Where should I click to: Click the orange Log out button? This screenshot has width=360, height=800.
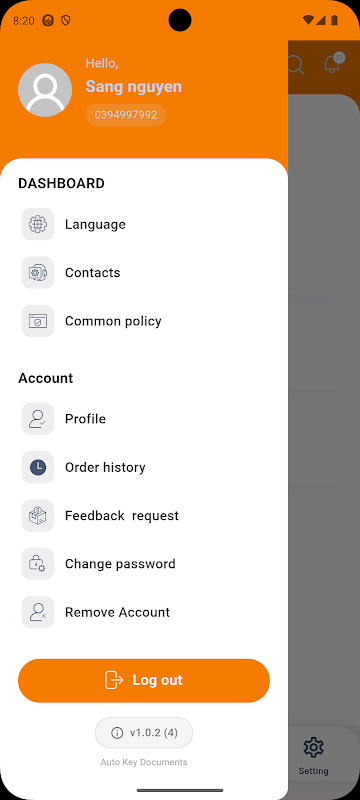point(144,681)
